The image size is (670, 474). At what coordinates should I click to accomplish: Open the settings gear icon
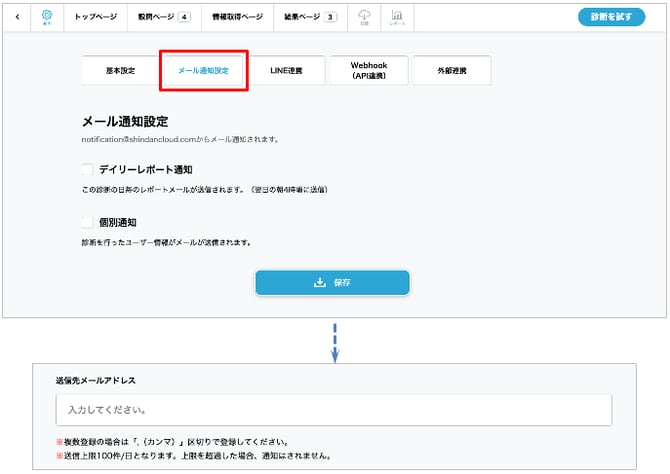point(47,17)
